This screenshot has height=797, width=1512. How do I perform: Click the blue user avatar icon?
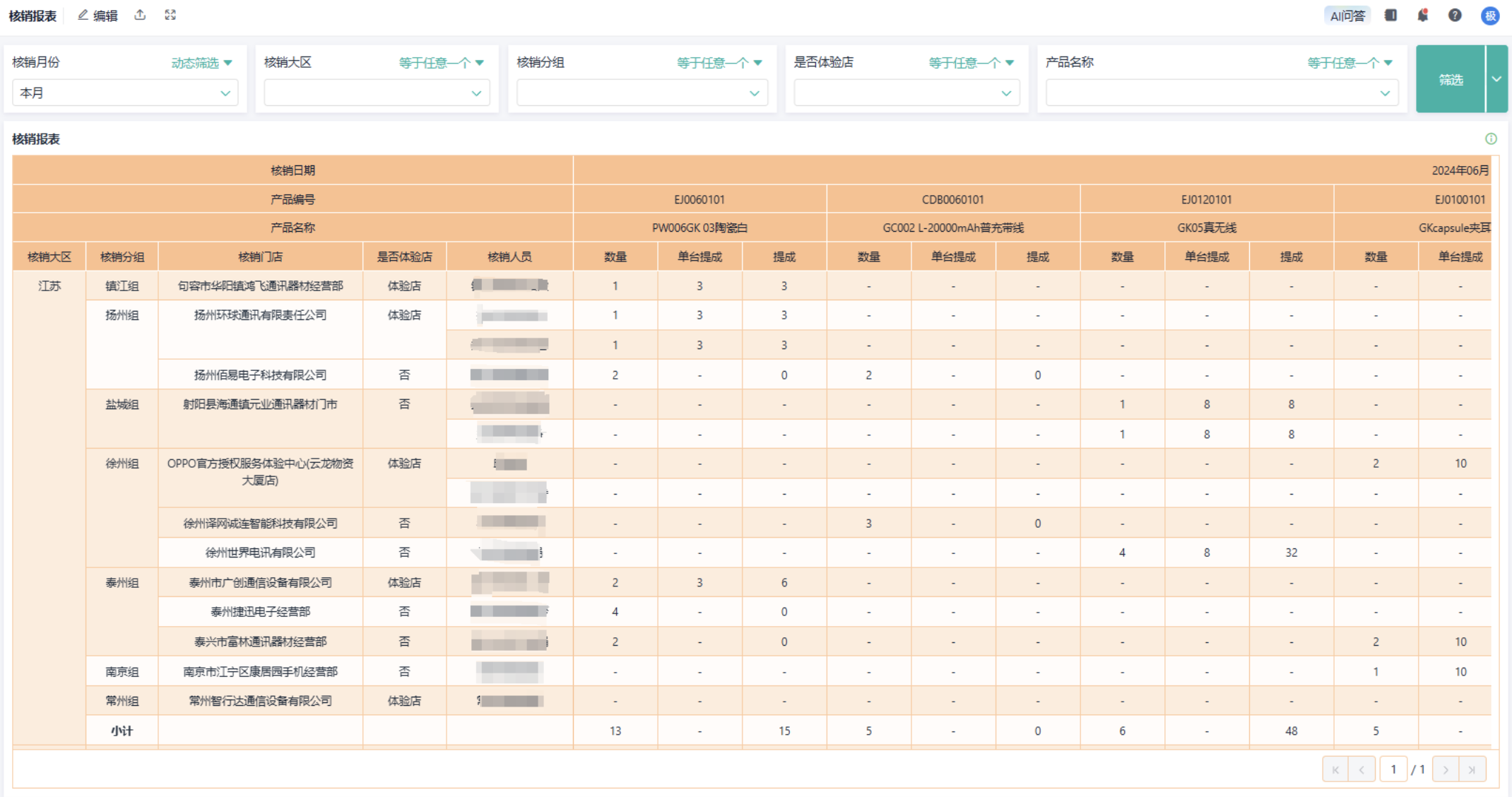1490,16
